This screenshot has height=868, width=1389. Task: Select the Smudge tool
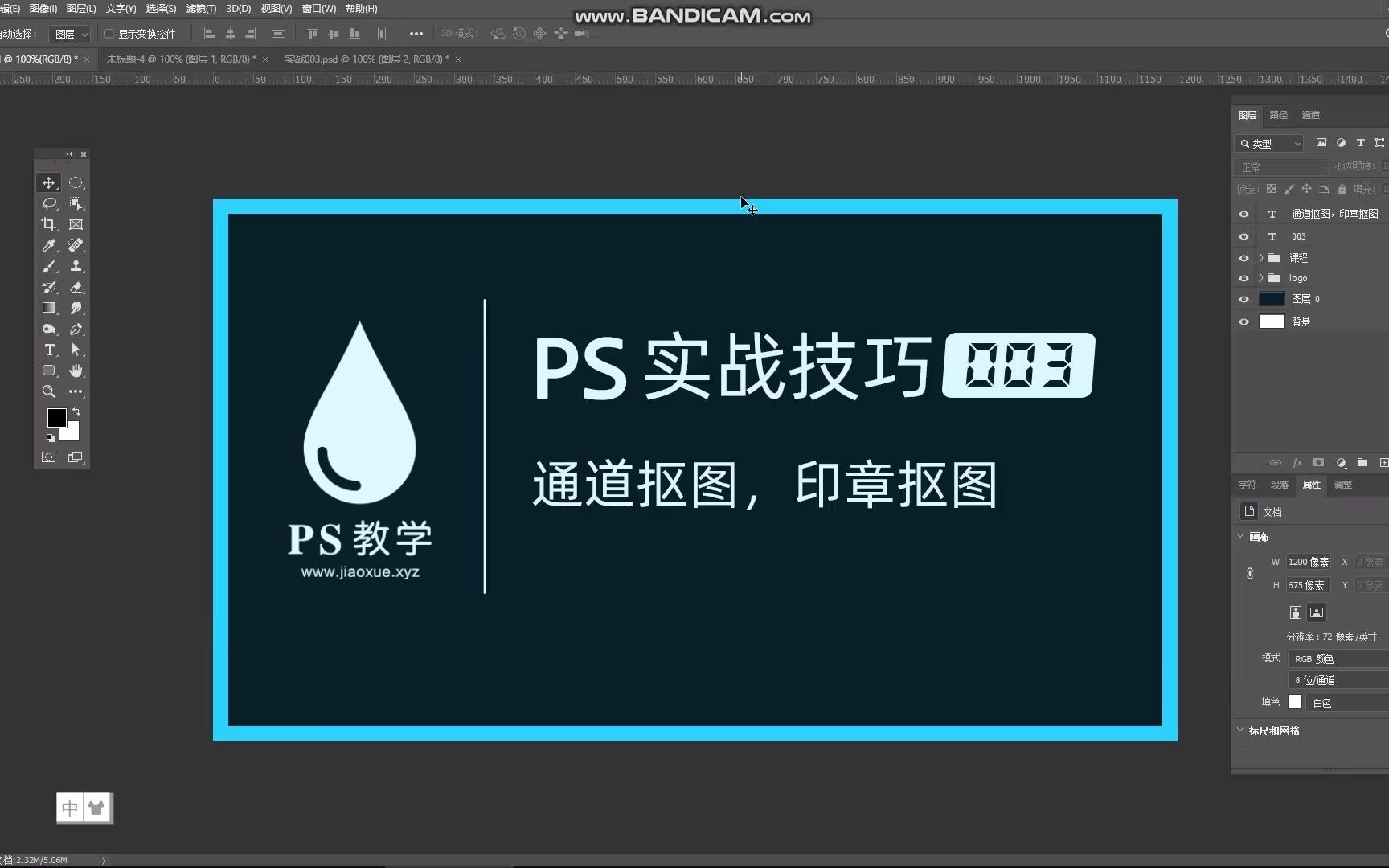(76, 308)
